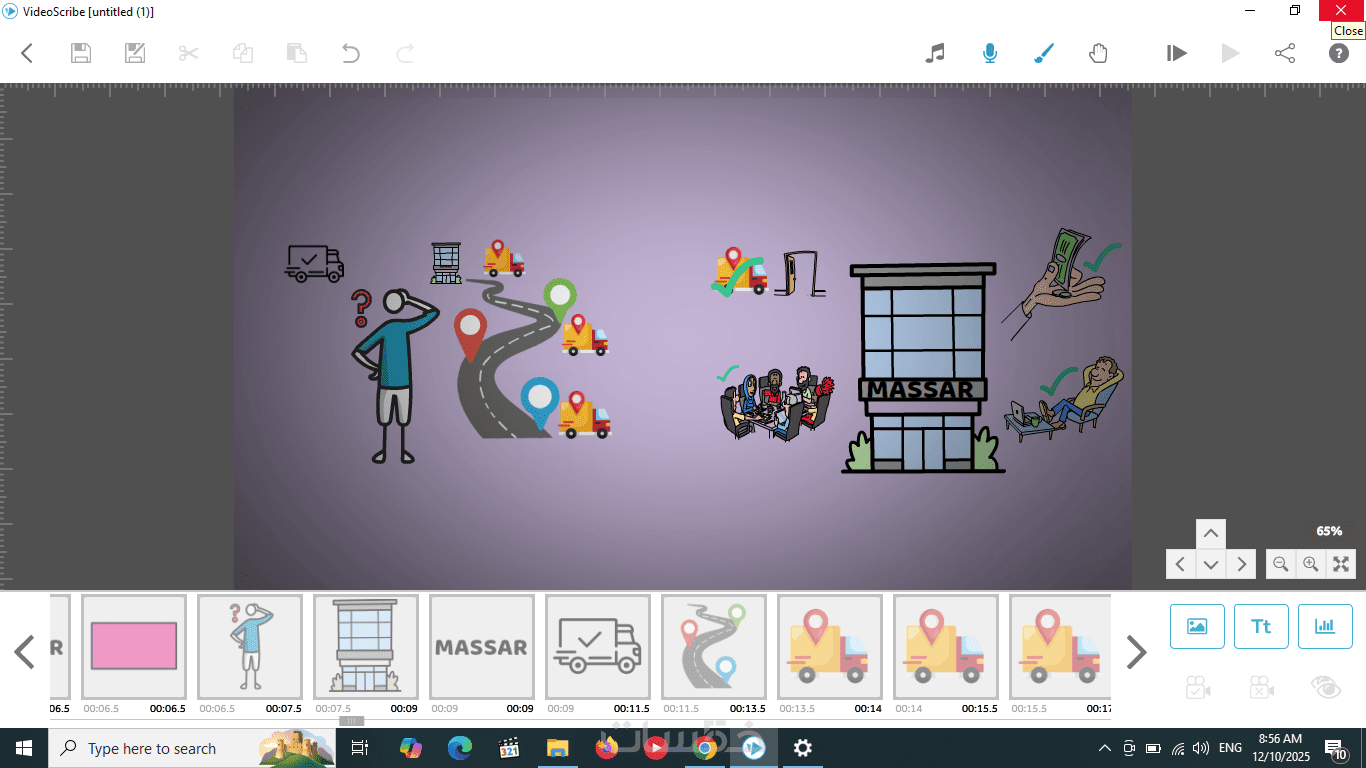Select the meeting table group image
1366x768 pixels.
pyautogui.click(x=776, y=403)
